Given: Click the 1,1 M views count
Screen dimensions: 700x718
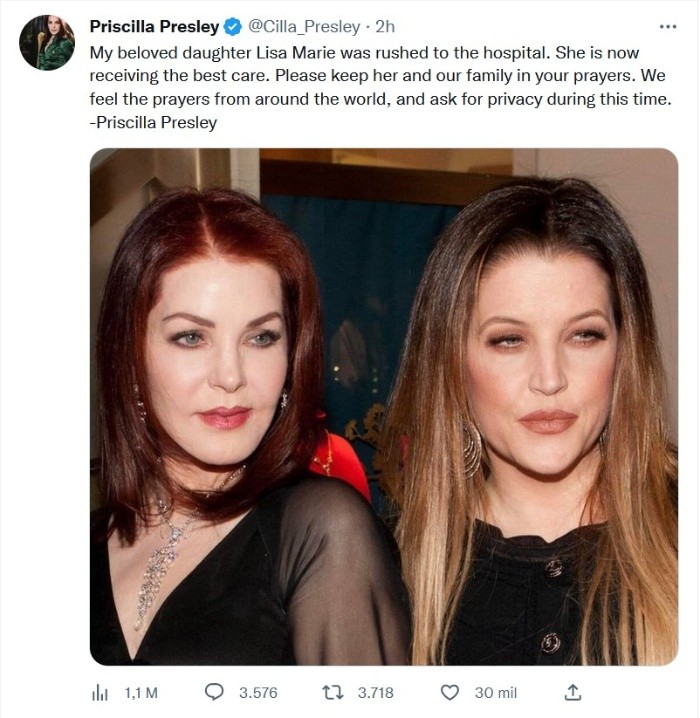Looking at the screenshot, I should [x=141, y=692].
